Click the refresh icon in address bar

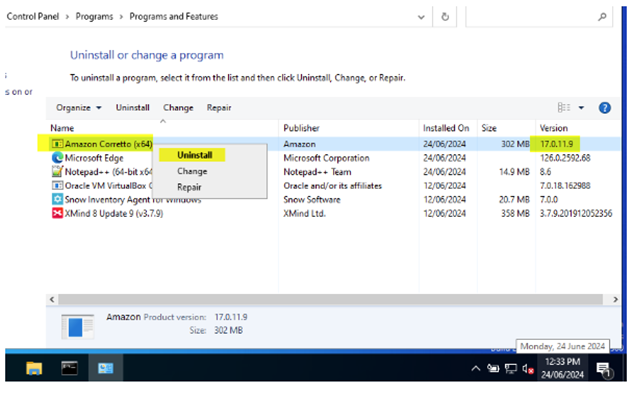(445, 17)
